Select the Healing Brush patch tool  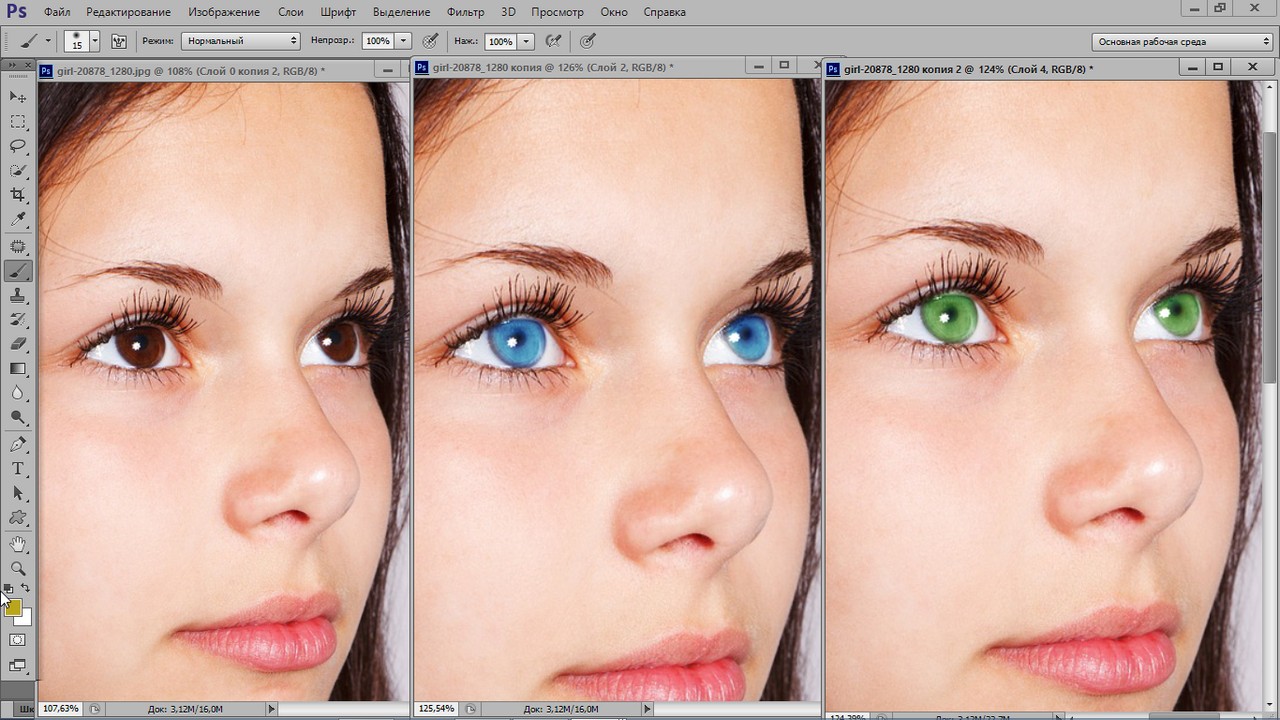coord(18,246)
